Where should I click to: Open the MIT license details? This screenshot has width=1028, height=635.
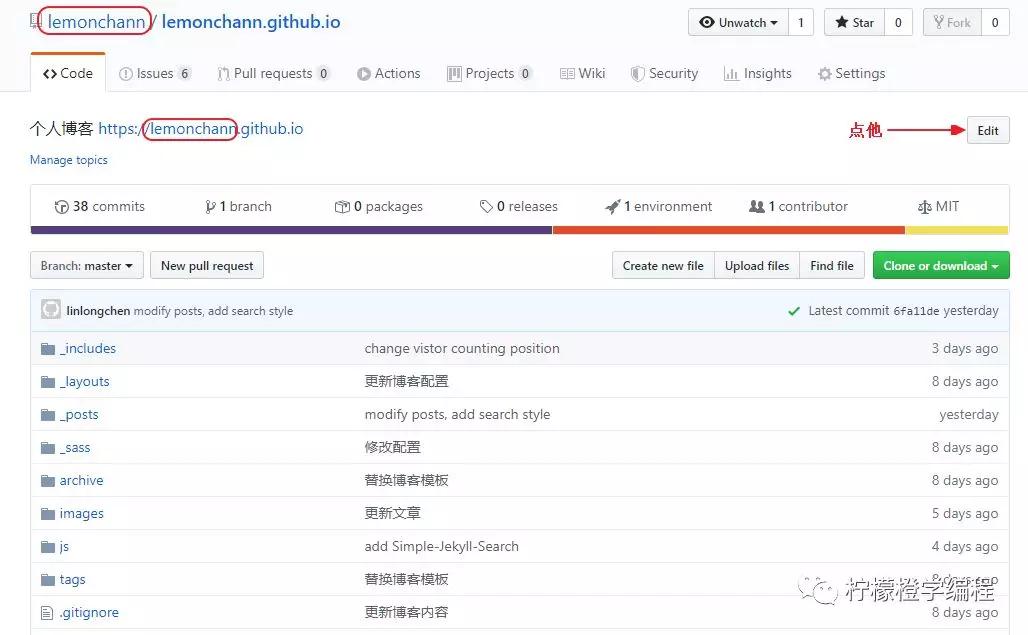pos(938,206)
